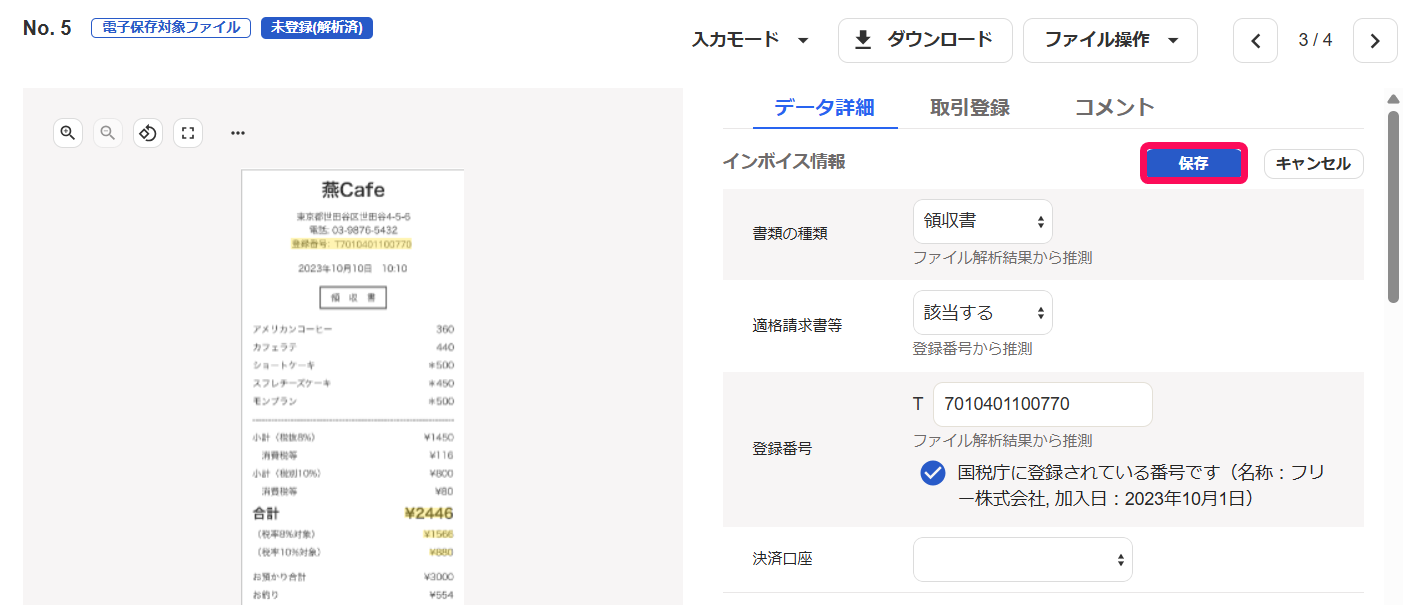
Task: Click the 登録番号 input field
Action: tap(1043, 405)
